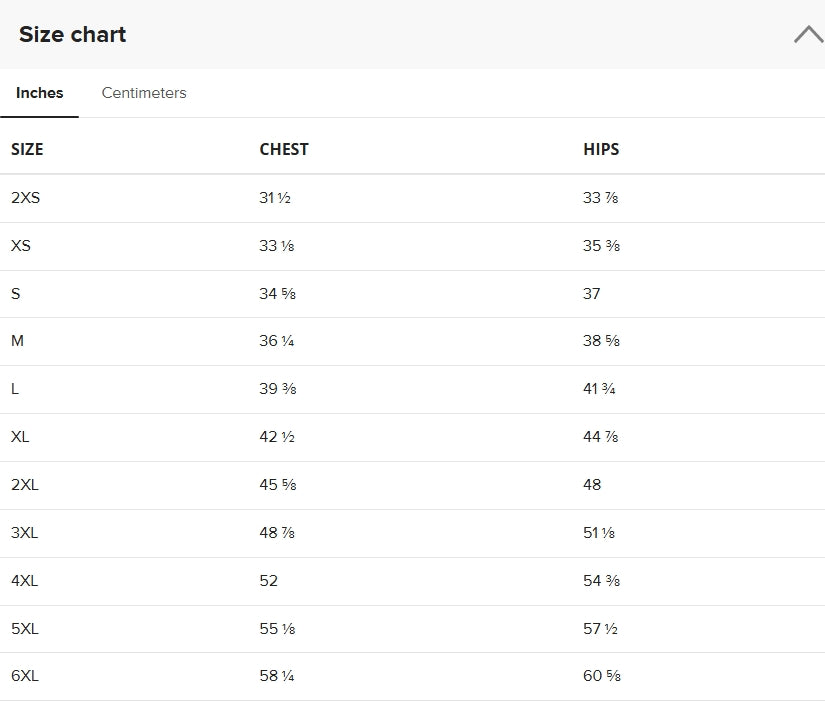Screen dimensions: 825x707
Task: Click the 6XL size label
Action: 25,675
